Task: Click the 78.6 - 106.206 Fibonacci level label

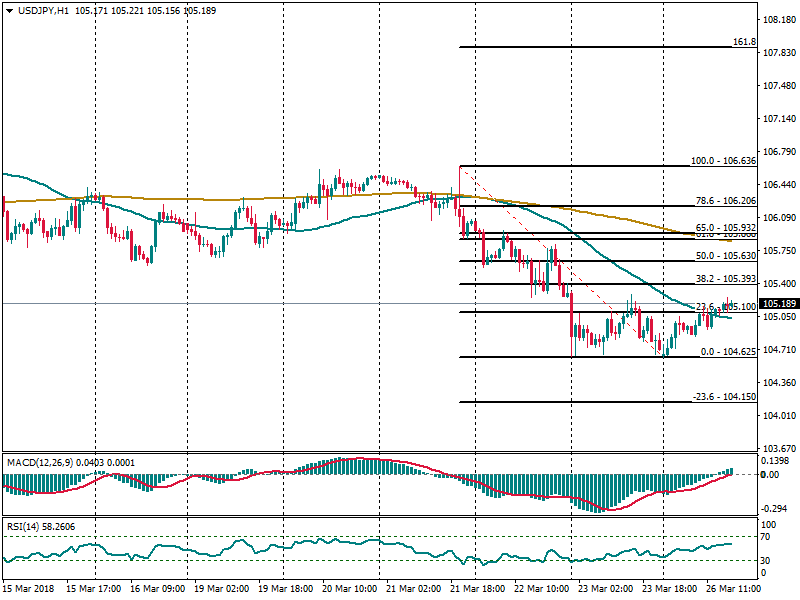Action: coord(723,200)
